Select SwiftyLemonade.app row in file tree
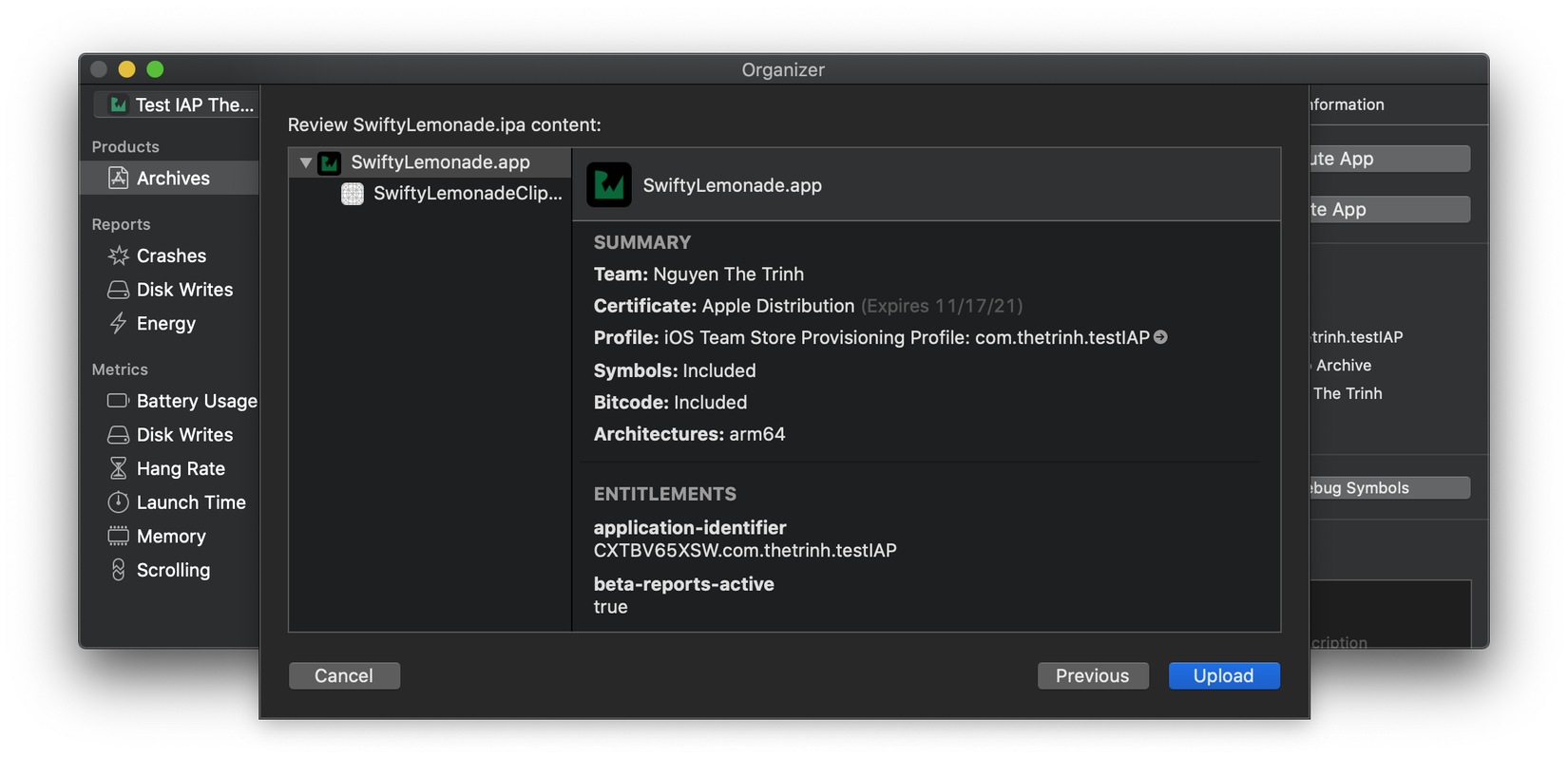This screenshot has height=757, width=1568. click(440, 162)
